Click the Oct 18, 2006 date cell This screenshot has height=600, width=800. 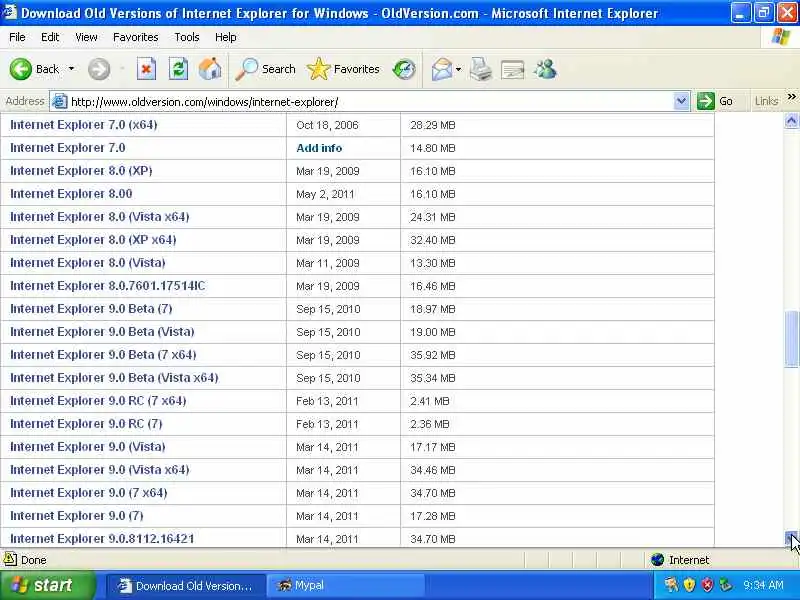pos(327,125)
